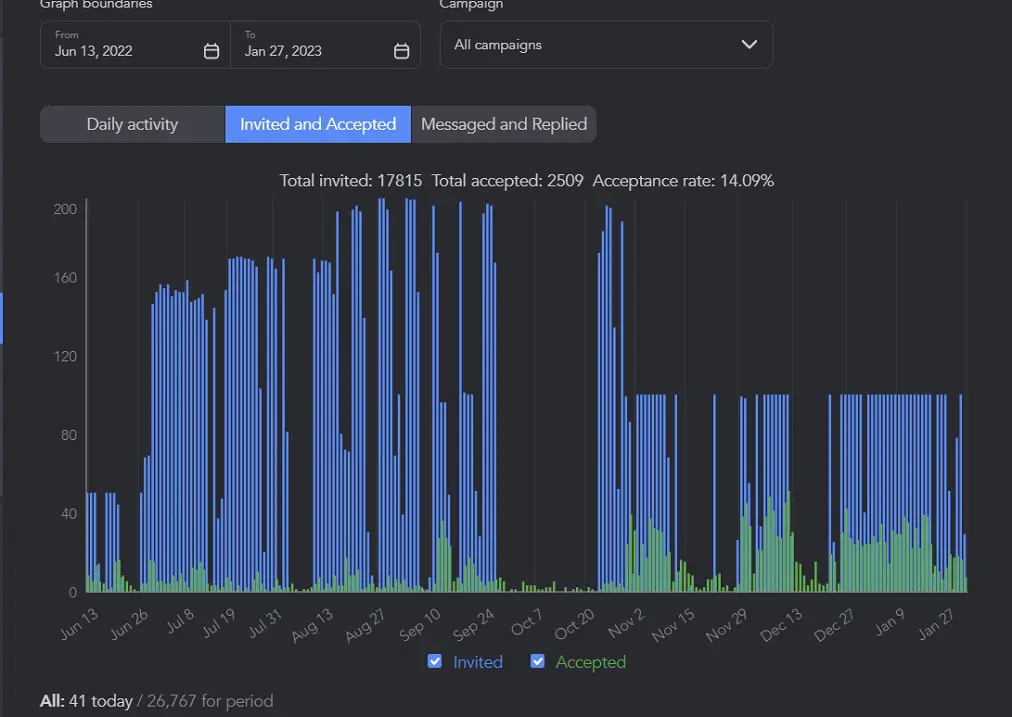1012x717 pixels.
Task: Uncheck the Invited series checkbox
Action: coord(435,662)
